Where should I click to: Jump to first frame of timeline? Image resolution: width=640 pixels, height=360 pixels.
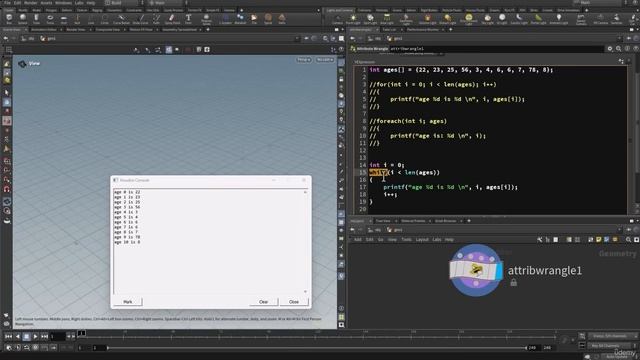[x=8, y=336]
